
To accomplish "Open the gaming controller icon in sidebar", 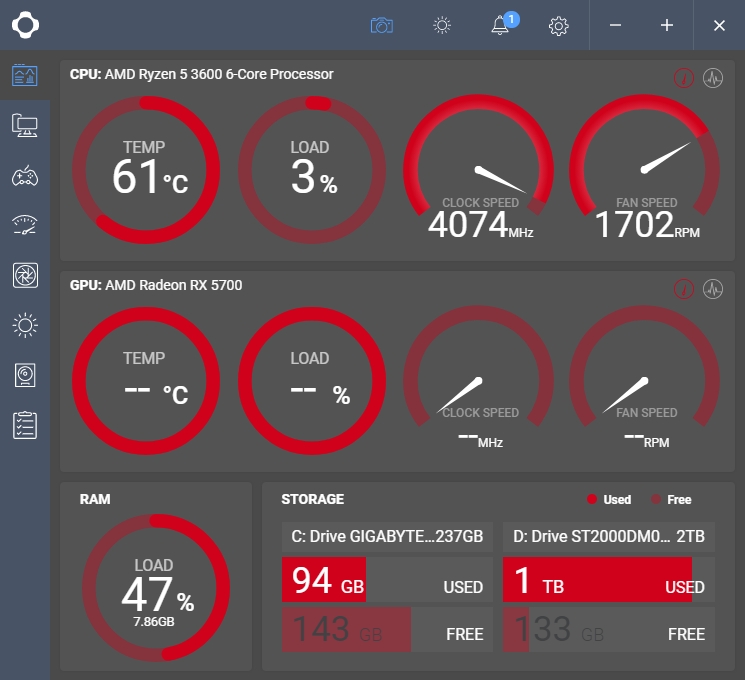I will click(x=25, y=176).
